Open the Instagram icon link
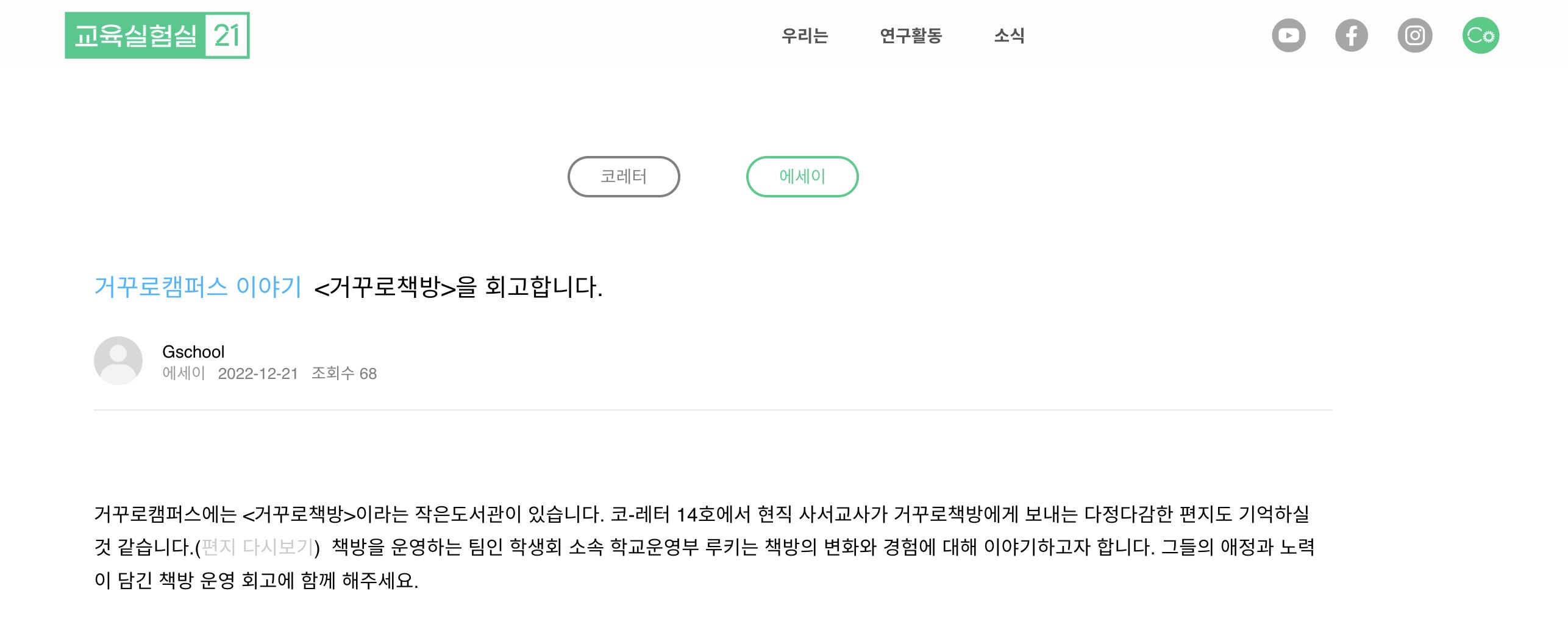Screen dimensions: 1568x619 [x=1414, y=35]
